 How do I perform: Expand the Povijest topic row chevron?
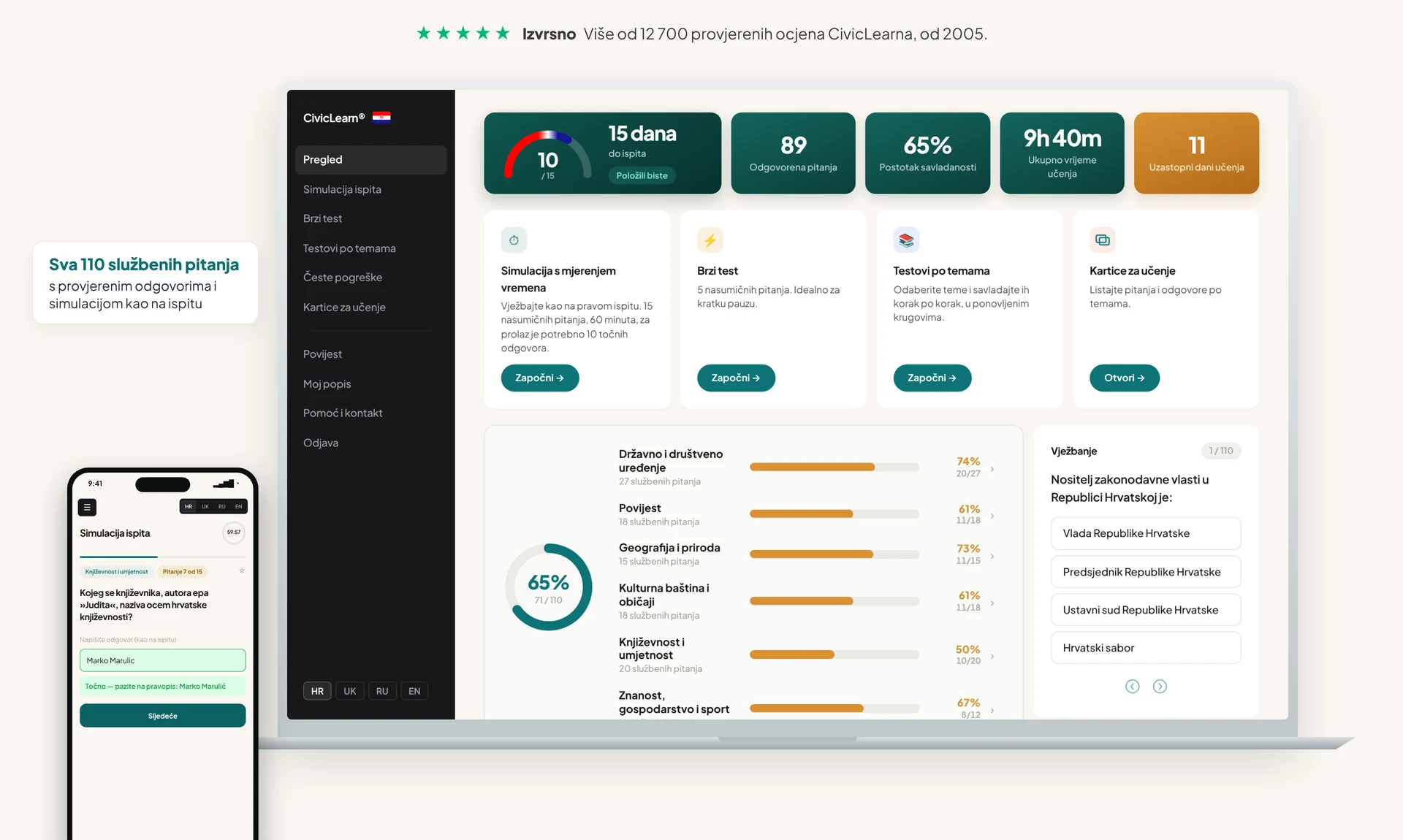point(992,516)
